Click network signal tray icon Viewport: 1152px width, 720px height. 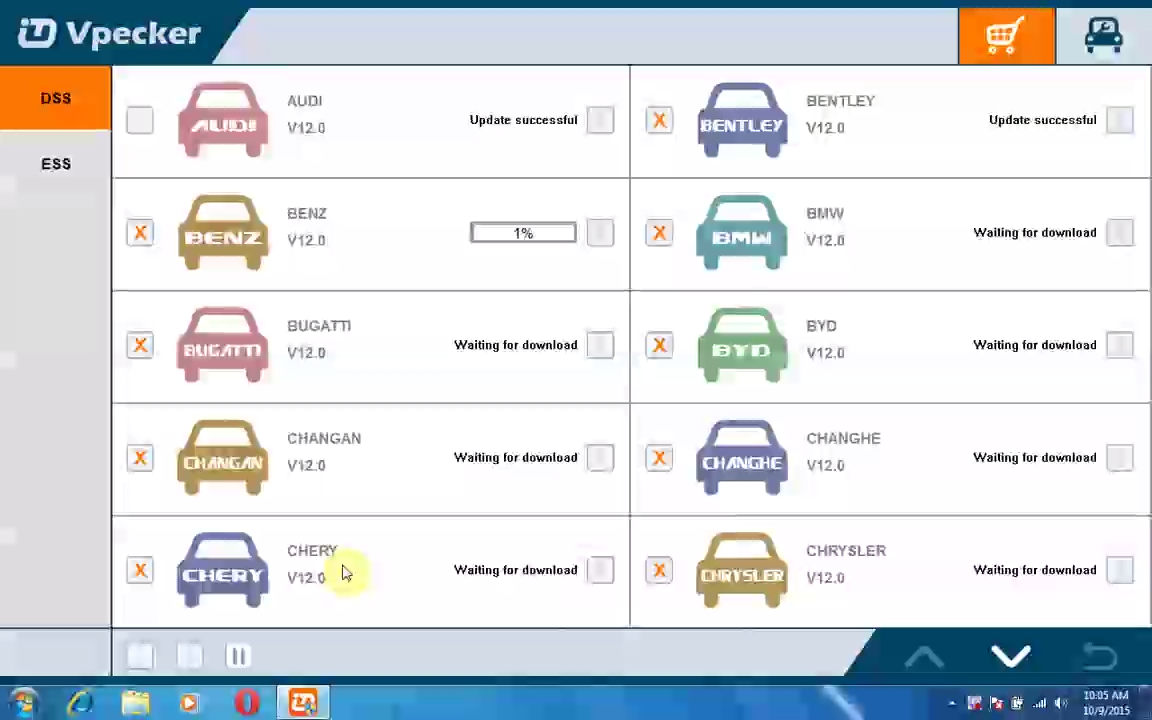pos(1040,704)
